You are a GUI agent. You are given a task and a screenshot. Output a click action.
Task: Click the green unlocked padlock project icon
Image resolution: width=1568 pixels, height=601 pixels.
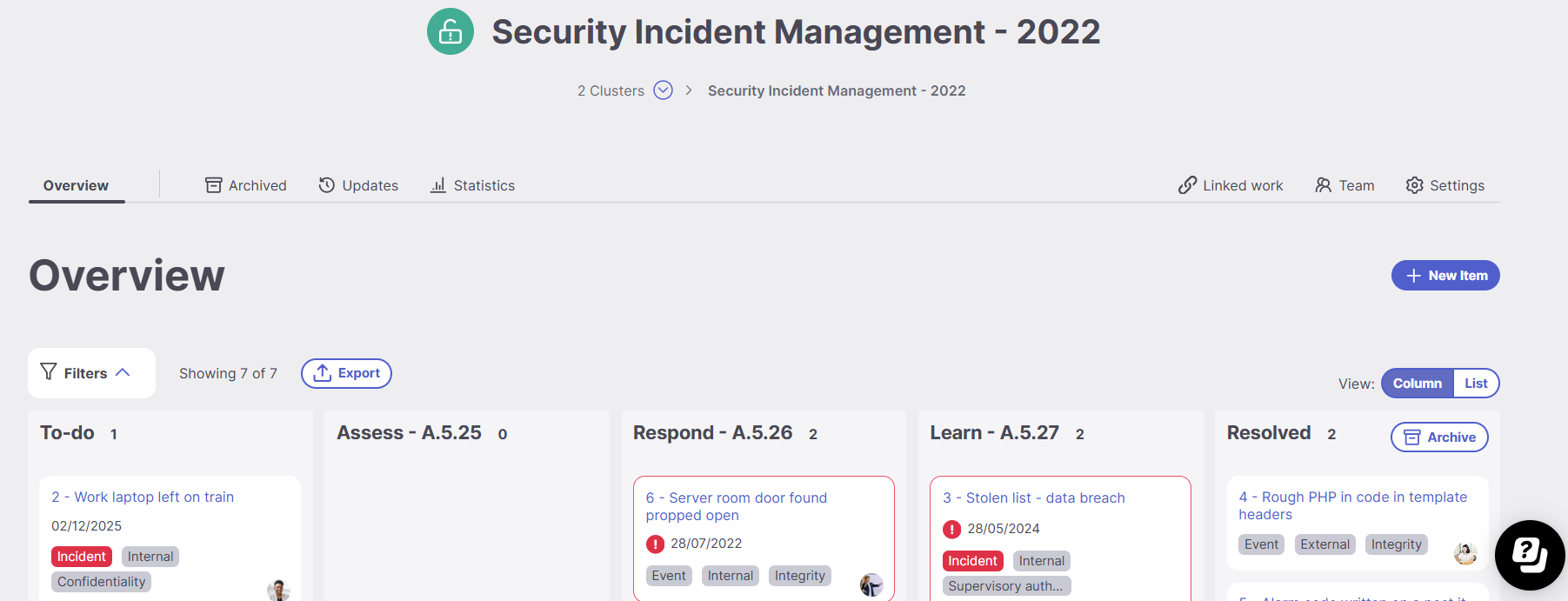[x=450, y=31]
